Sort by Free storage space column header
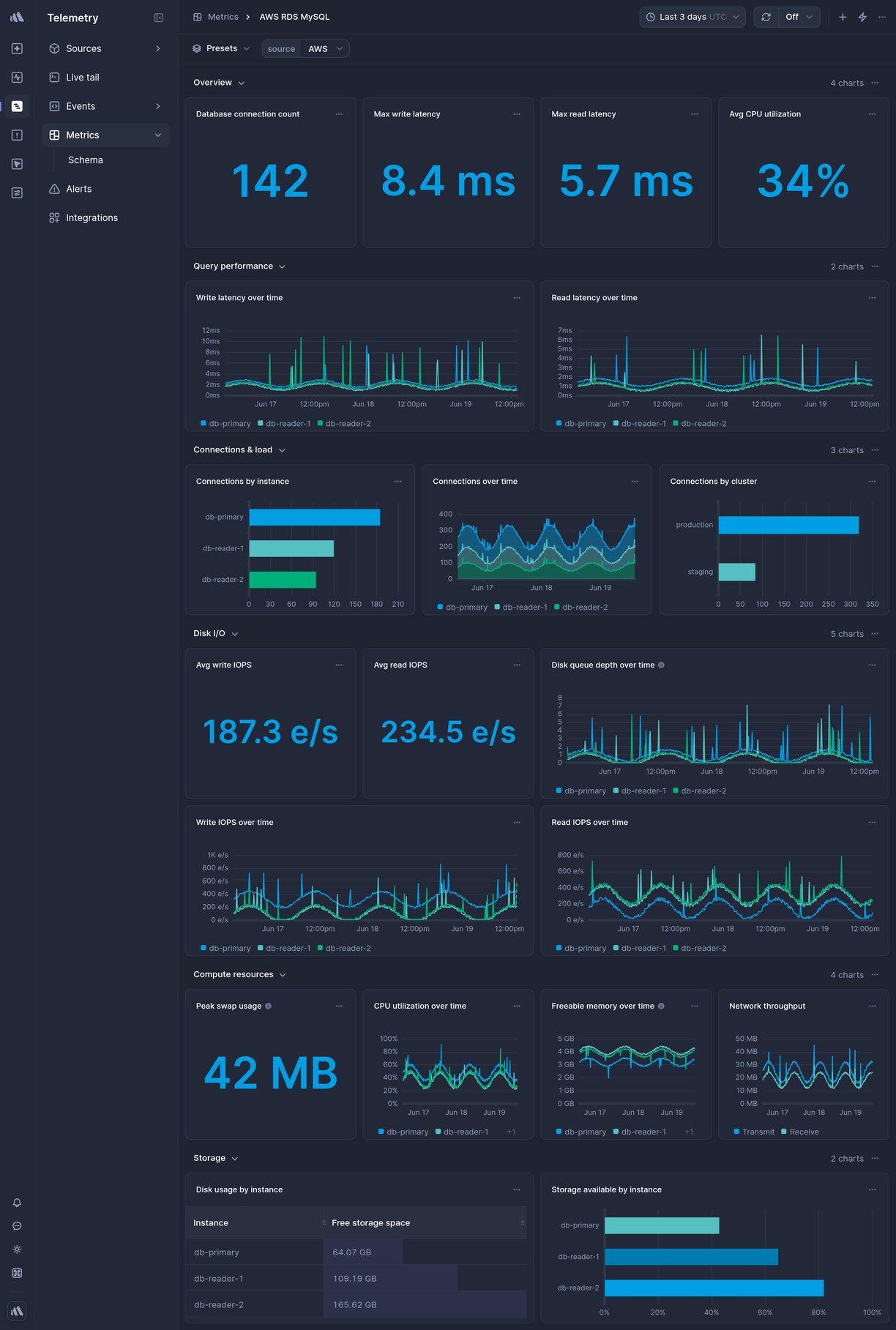This screenshot has height=1330, width=896. 425,1223
